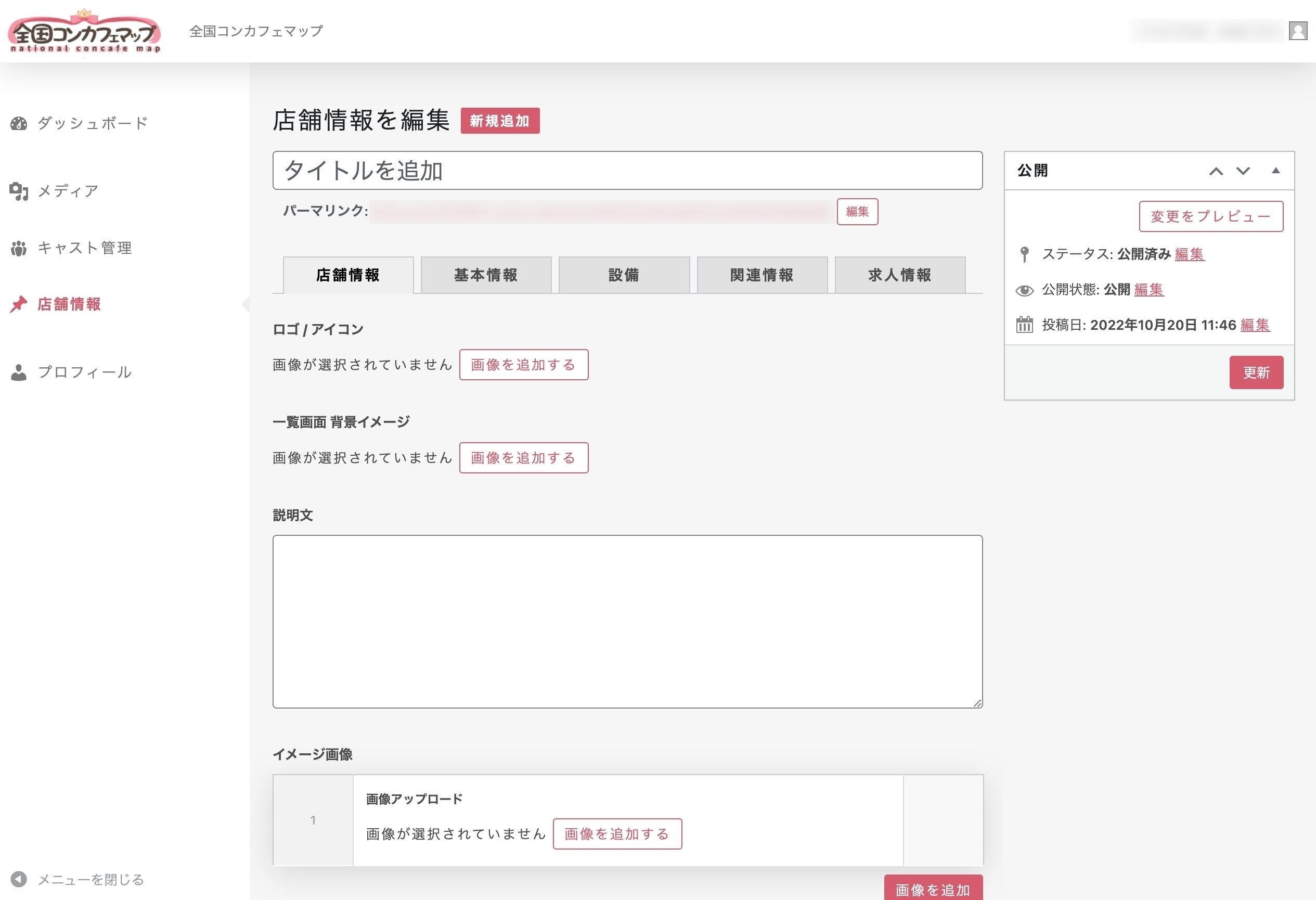
Task: Click the dashboard gauge icon in sidebar
Action: pyautogui.click(x=19, y=123)
